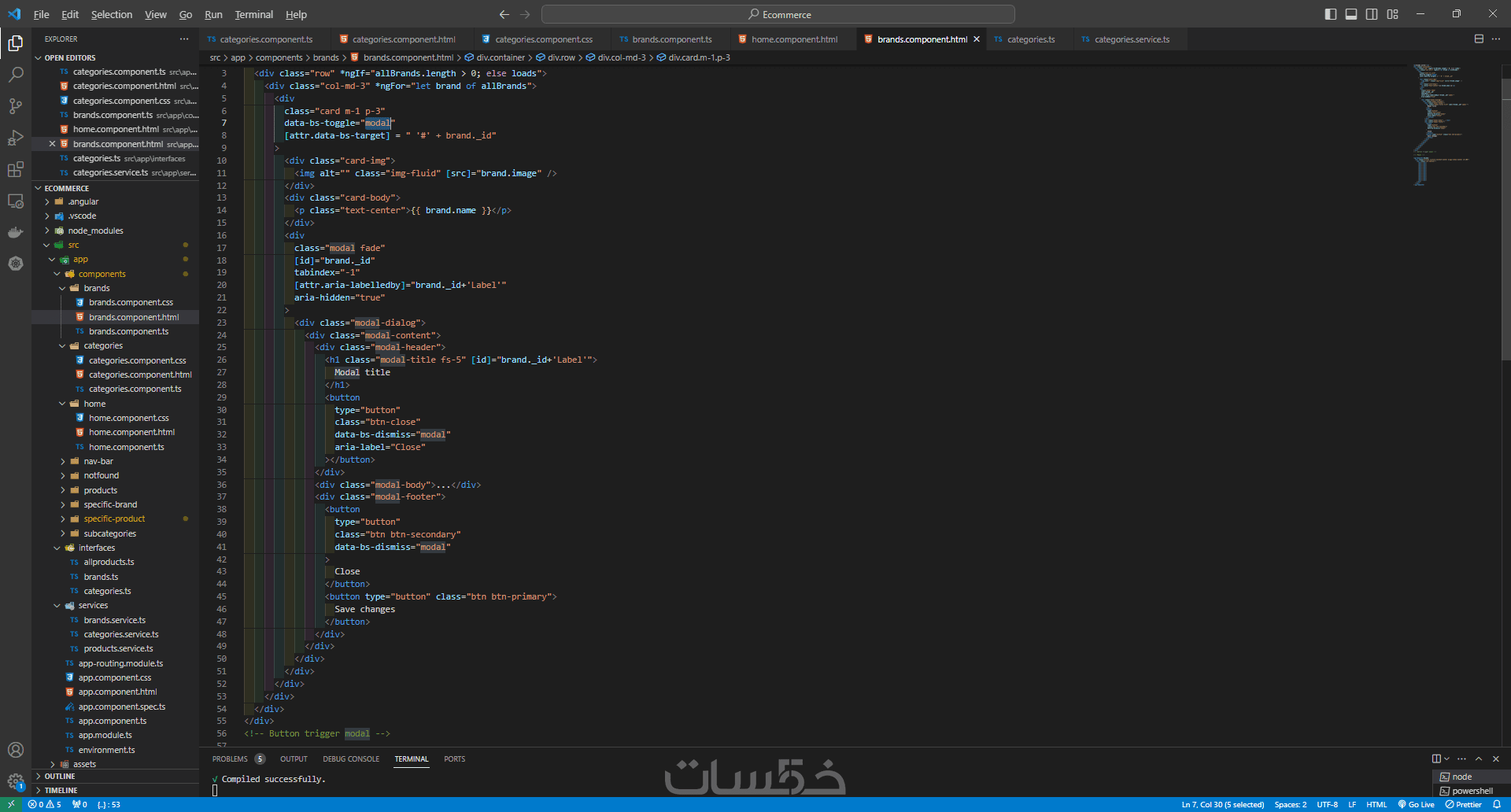The height and width of the screenshot is (812, 1511).
Task: Open the Terminal menu
Action: [253, 14]
